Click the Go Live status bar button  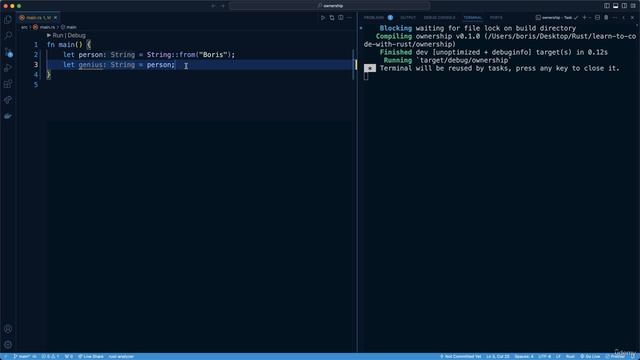pos(590,356)
